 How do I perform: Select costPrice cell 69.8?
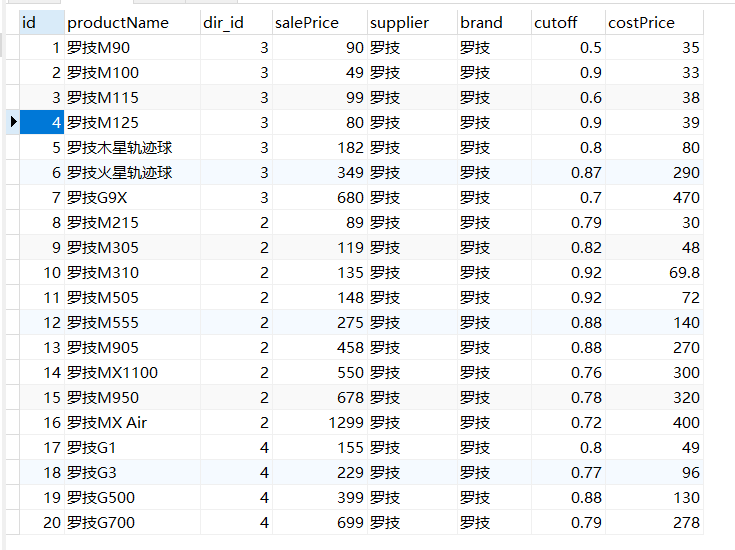pyautogui.click(x=654, y=272)
